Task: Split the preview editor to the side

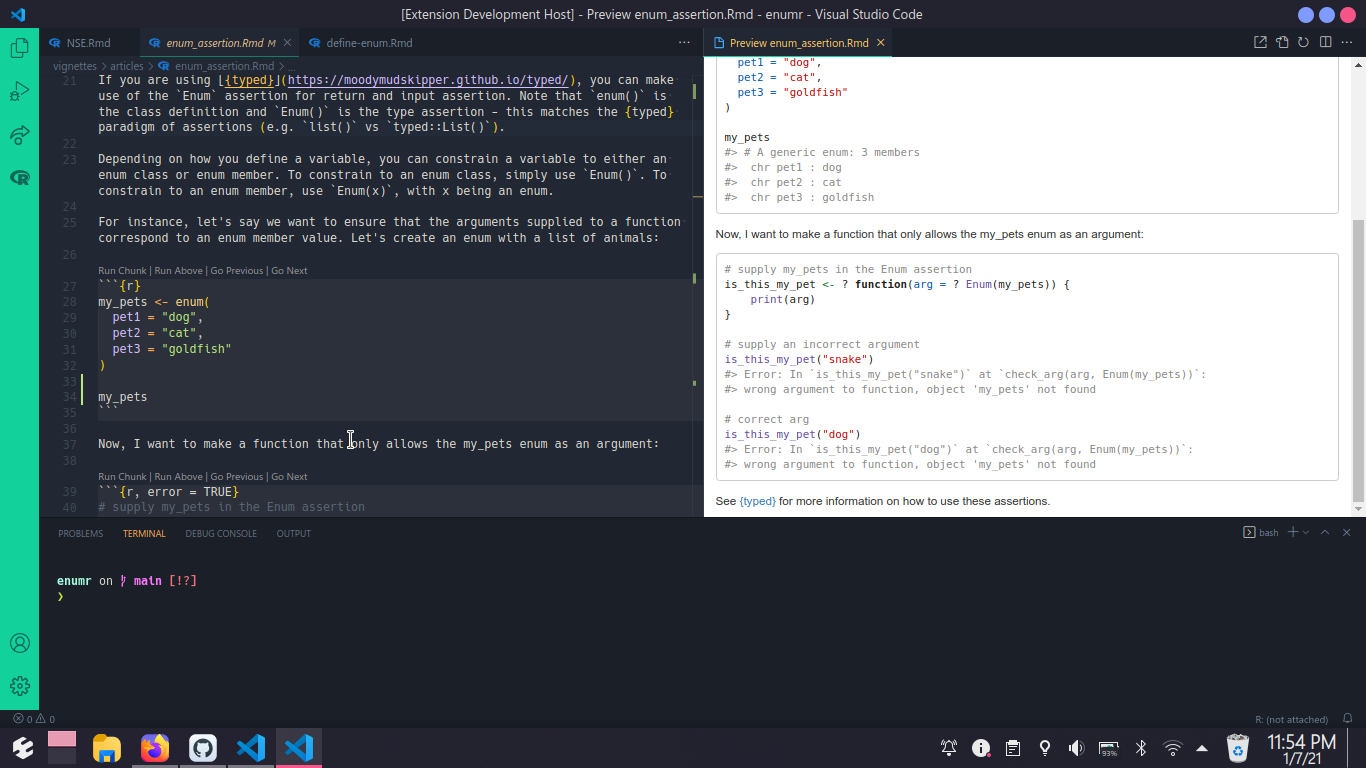Action: tap(1325, 43)
